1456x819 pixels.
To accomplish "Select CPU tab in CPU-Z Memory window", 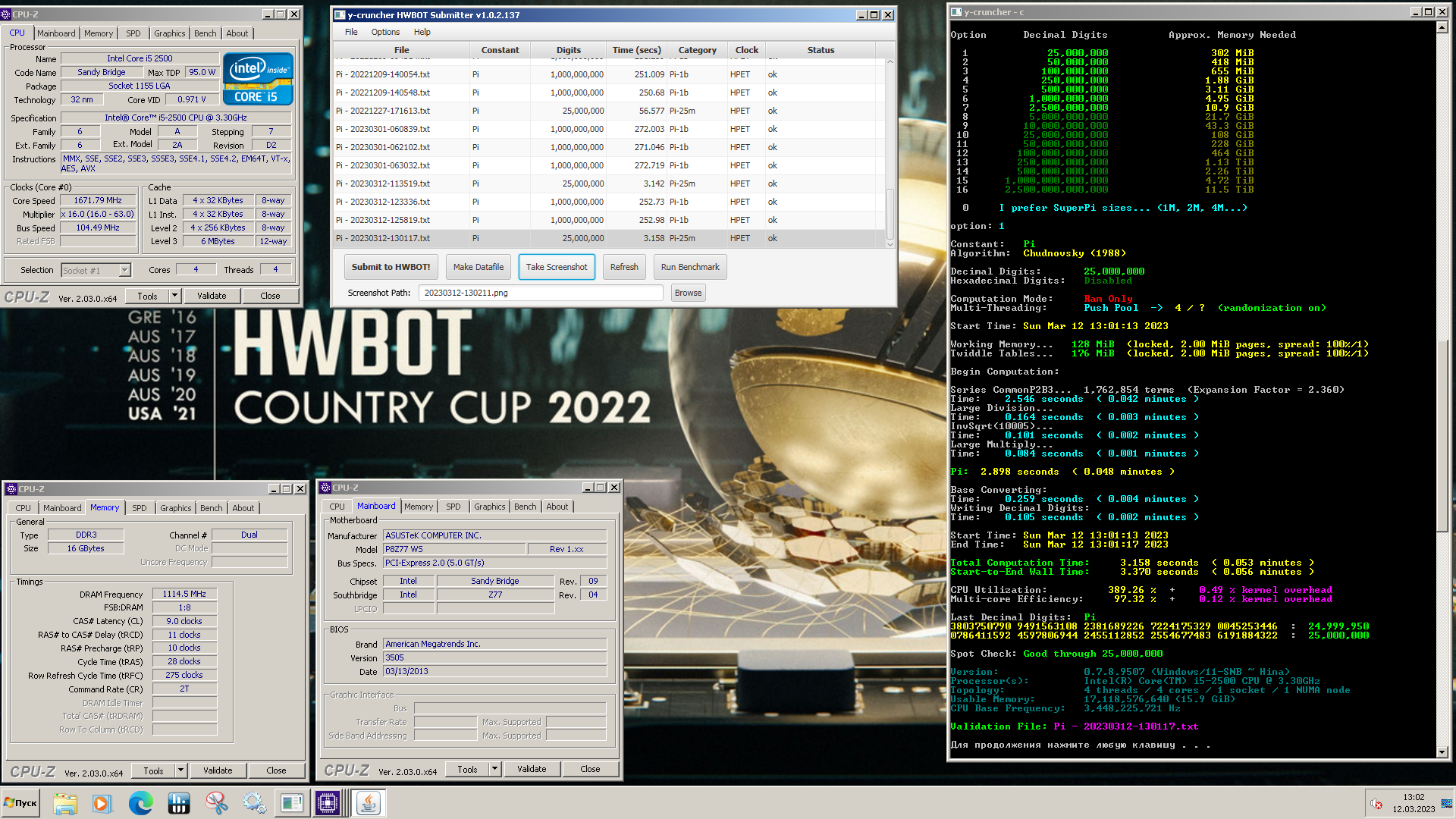I will pyautogui.click(x=23, y=508).
